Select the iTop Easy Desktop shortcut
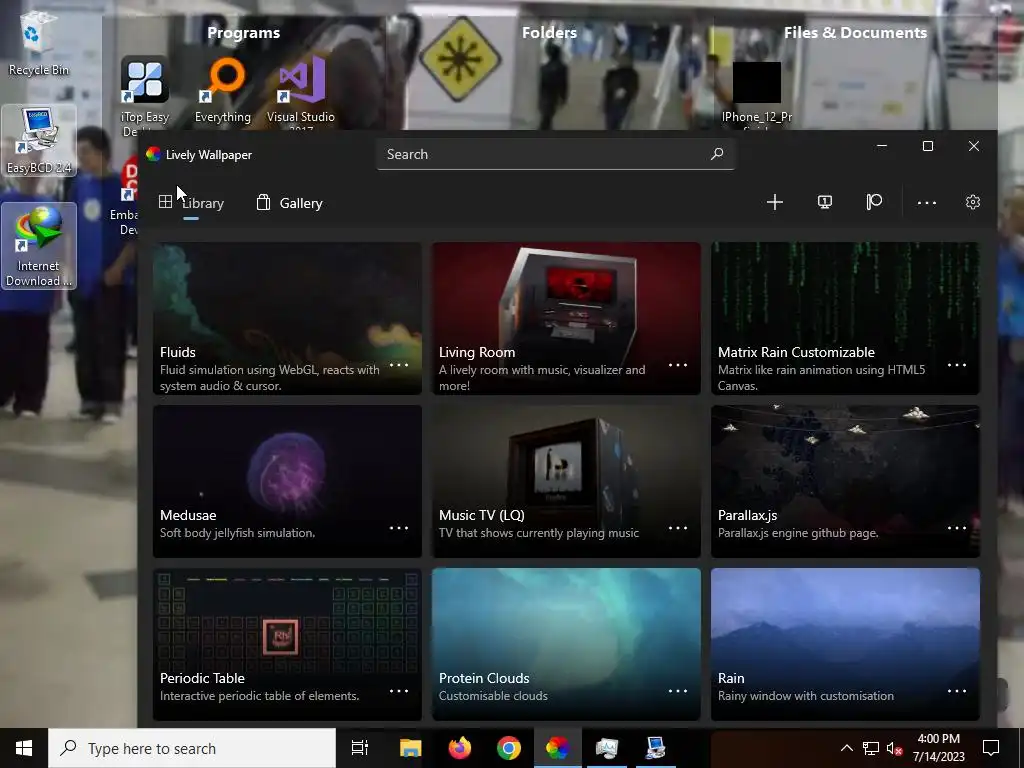The width and height of the screenshot is (1024, 768). (x=145, y=97)
